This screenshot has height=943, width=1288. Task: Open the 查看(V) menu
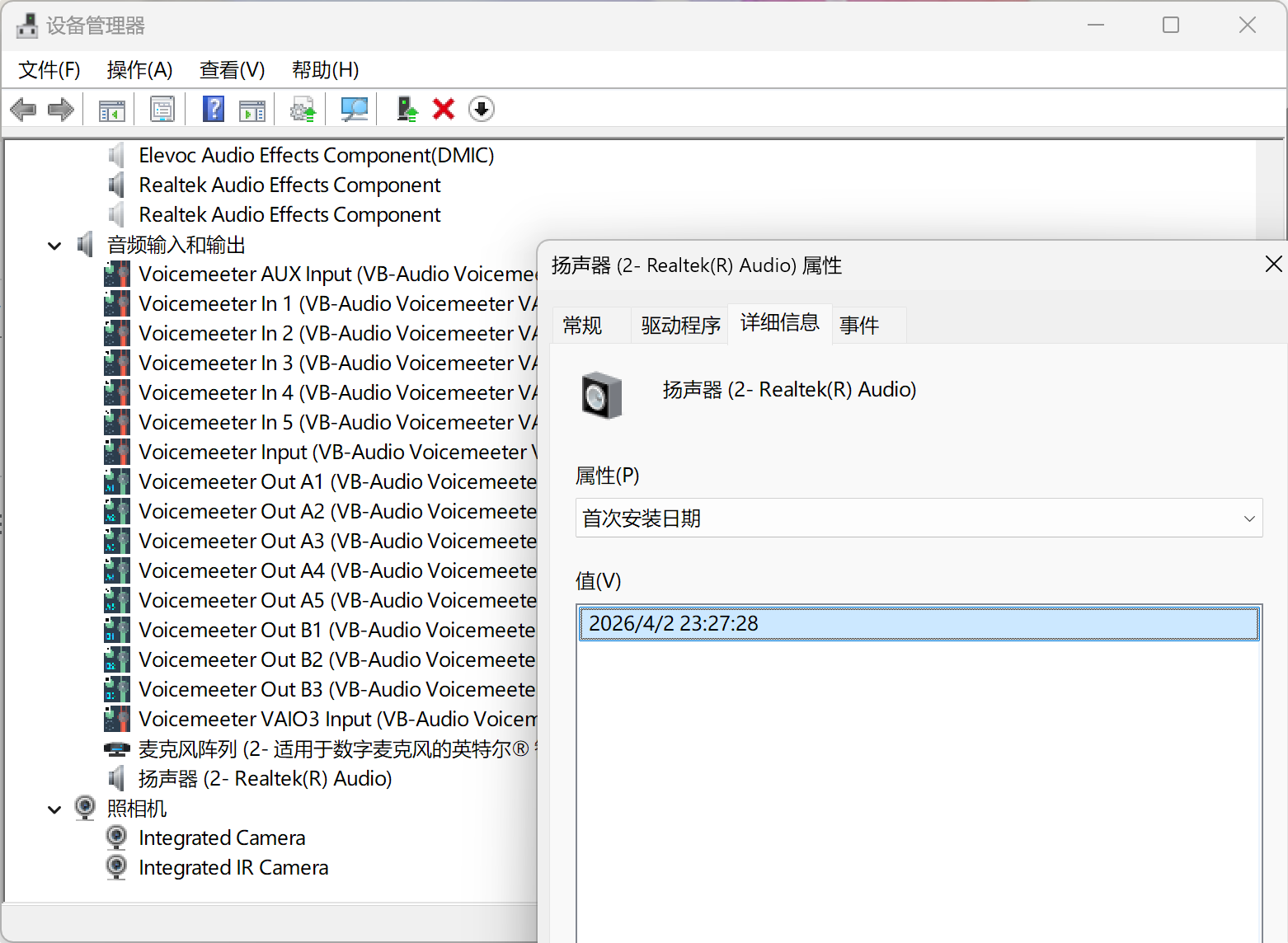coord(233,70)
